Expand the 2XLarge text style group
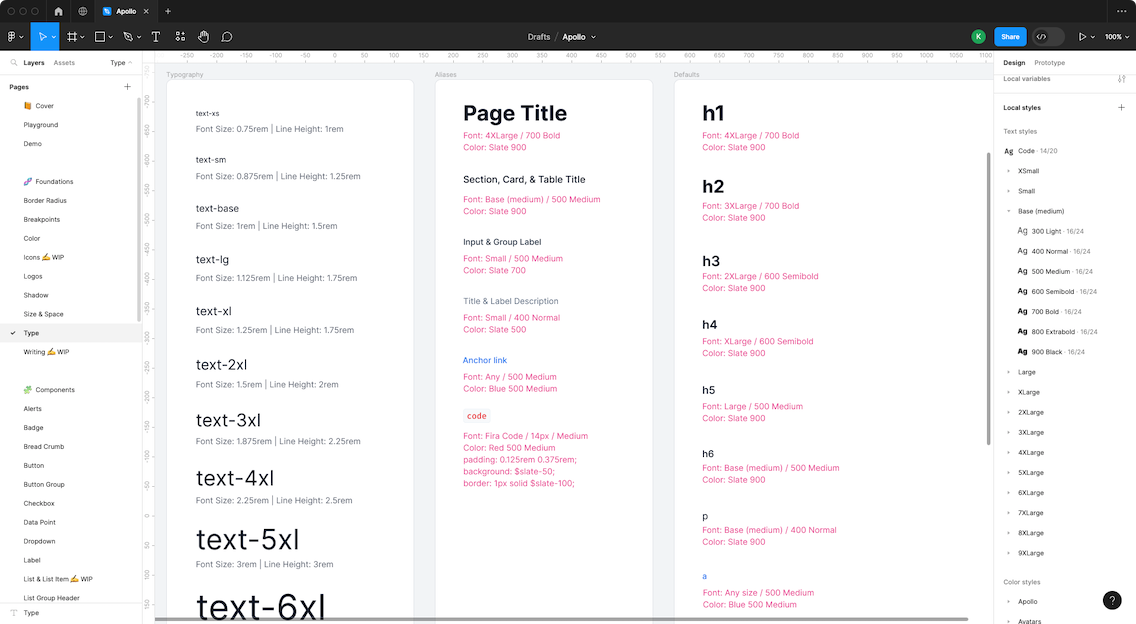1136x624 pixels. coord(1008,412)
